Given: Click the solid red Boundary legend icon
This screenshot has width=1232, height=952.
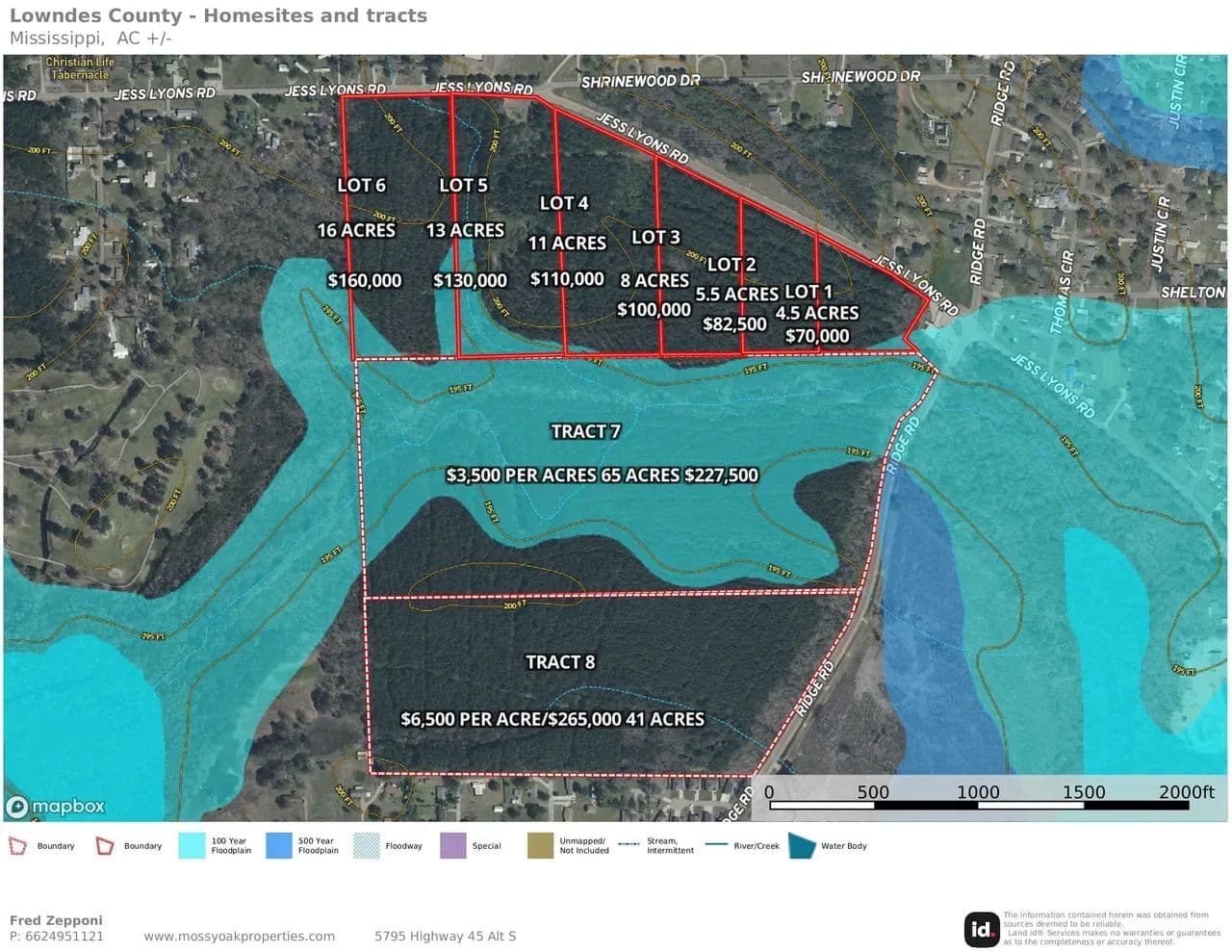Looking at the screenshot, I should 104,846.
